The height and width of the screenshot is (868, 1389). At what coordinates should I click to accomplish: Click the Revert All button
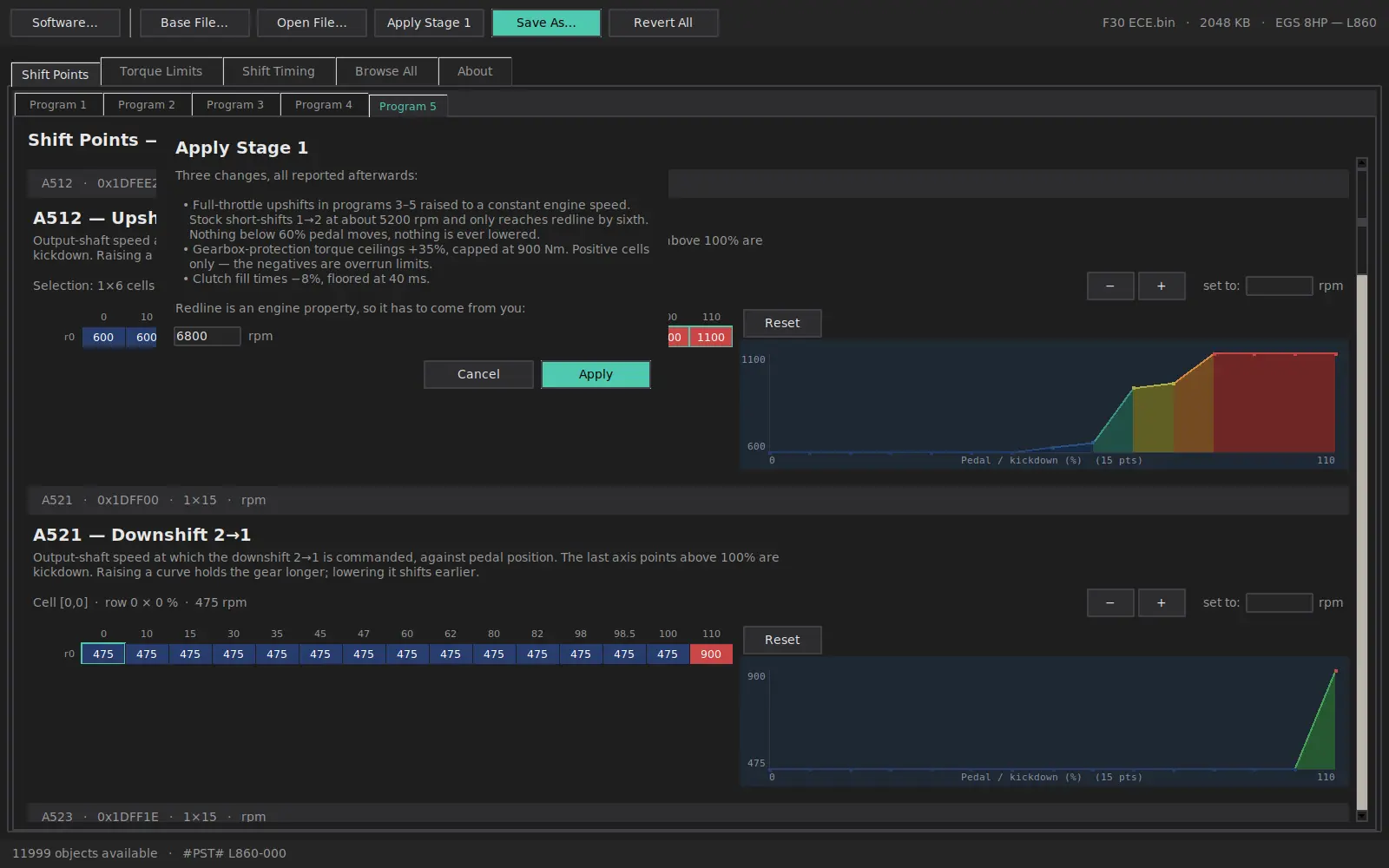pyautogui.click(x=663, y=23)
